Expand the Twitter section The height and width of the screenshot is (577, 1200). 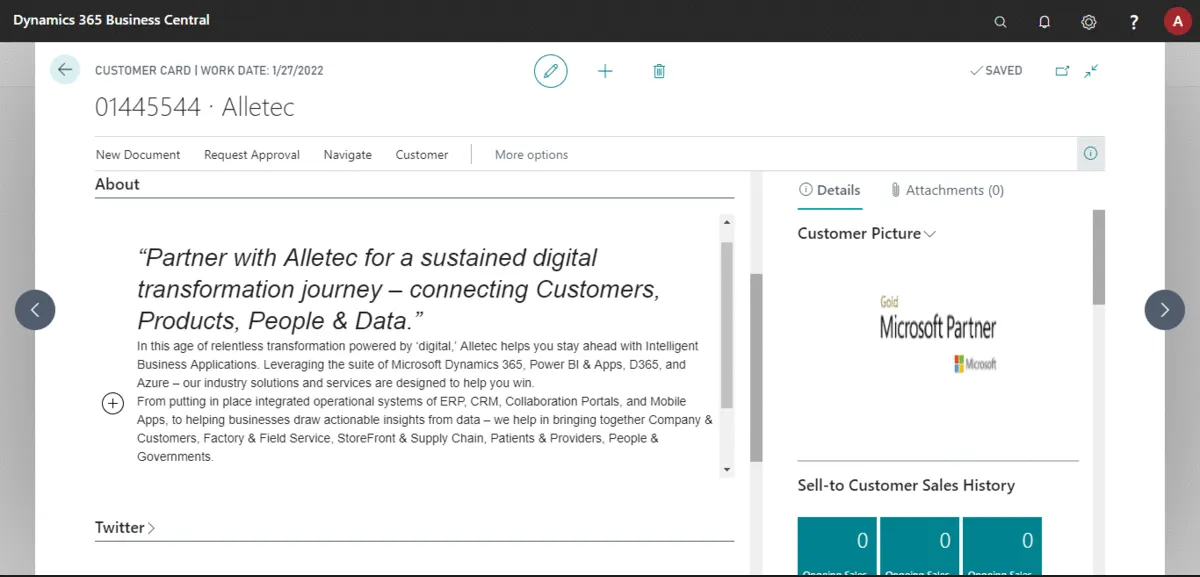tap(125, 528)
